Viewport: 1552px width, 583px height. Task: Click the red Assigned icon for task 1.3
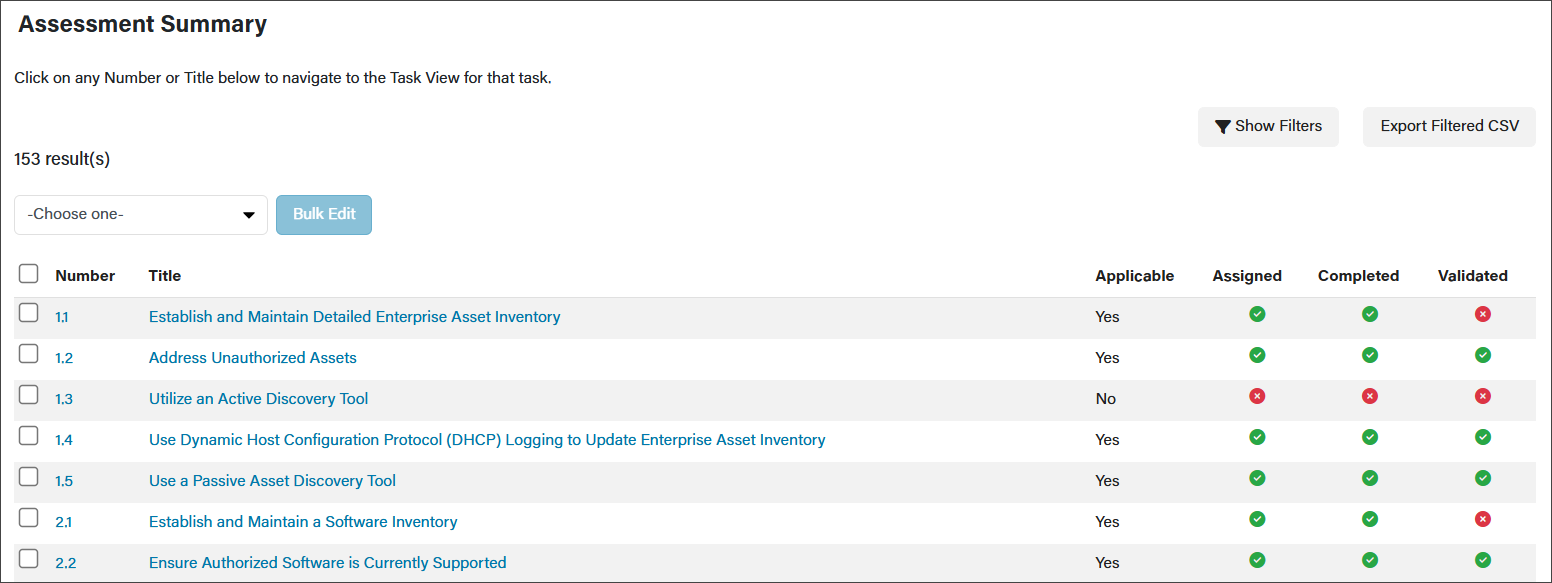click(1257, 396)
